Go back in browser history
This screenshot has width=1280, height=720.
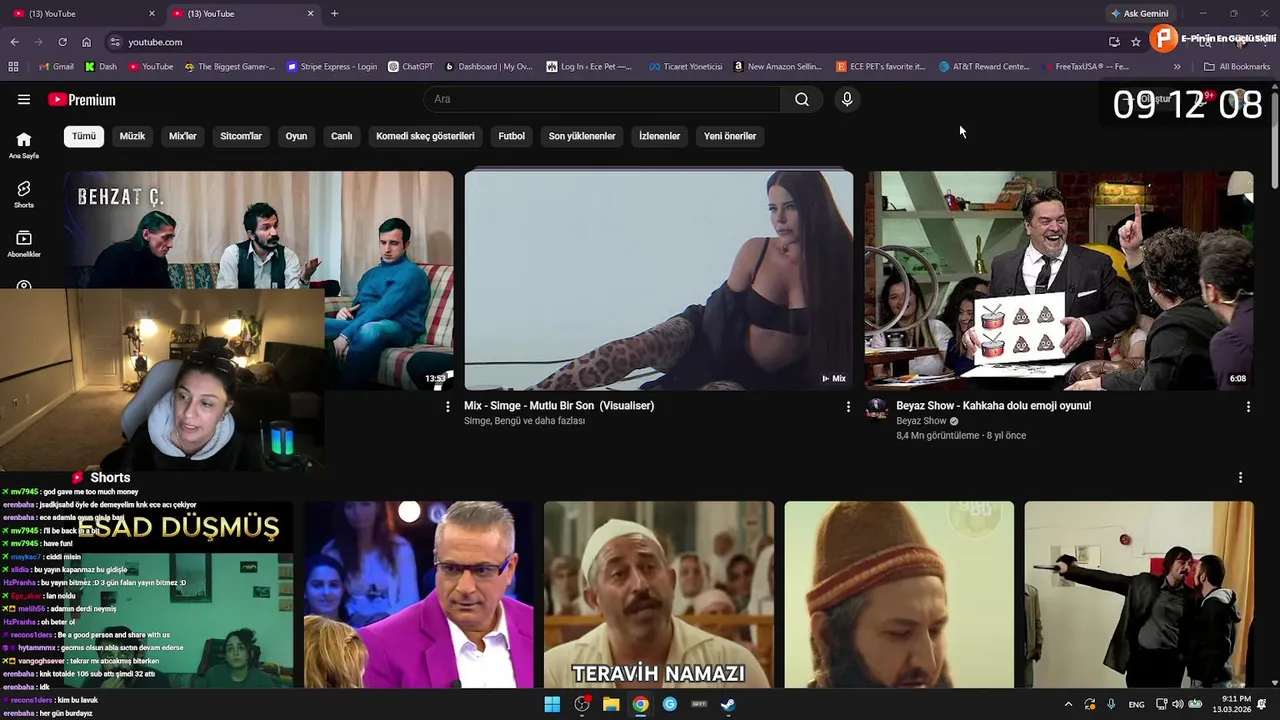(14, 42)
